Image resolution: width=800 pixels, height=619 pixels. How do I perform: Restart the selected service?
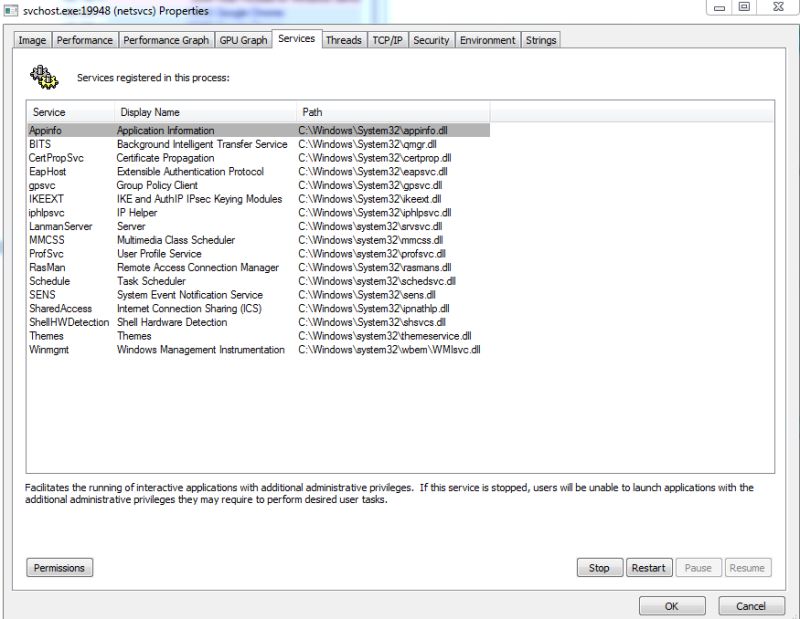(x=649, y=567)
